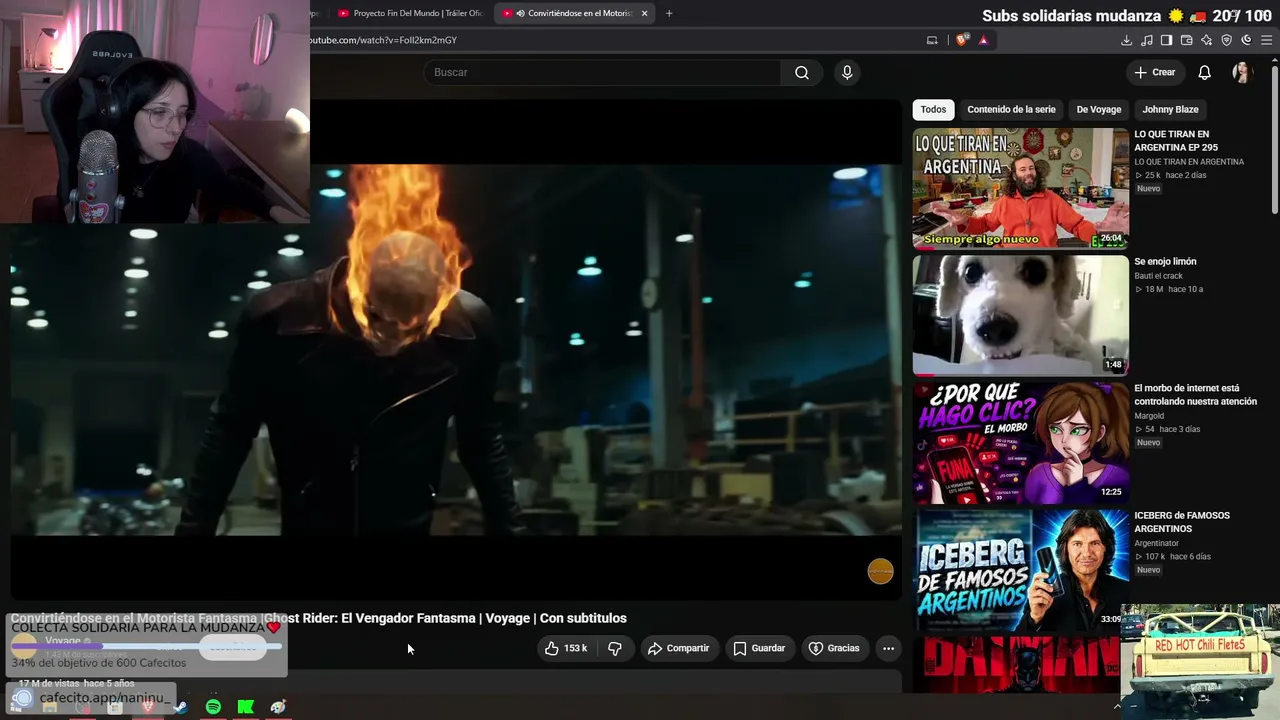Image resolution: width=1280 pixels, height=720 pixels.
Task: Switch to the Proyecto Fin Del Mundo tab
Action: 410,13
